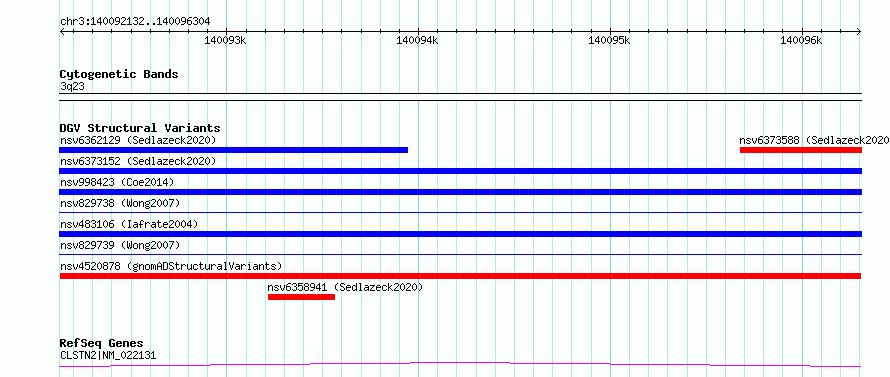Click the Cytogenetic Bands track heading

click(x=119, y=74)
